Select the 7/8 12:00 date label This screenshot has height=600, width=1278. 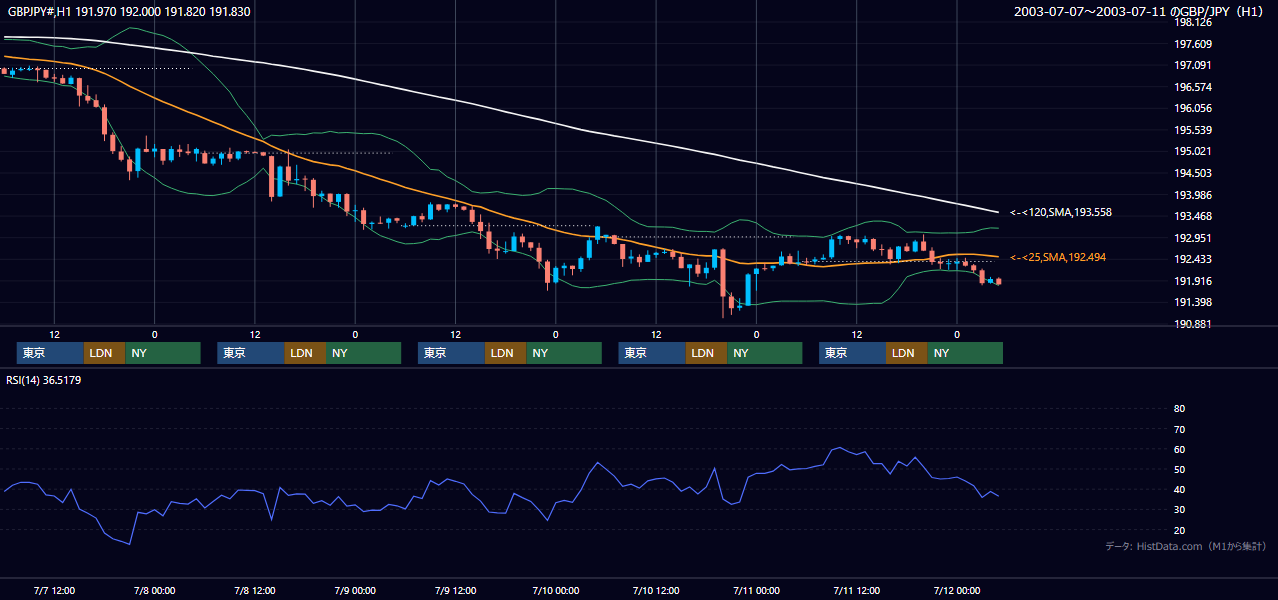pyautogui.click(x=254, y=590)
